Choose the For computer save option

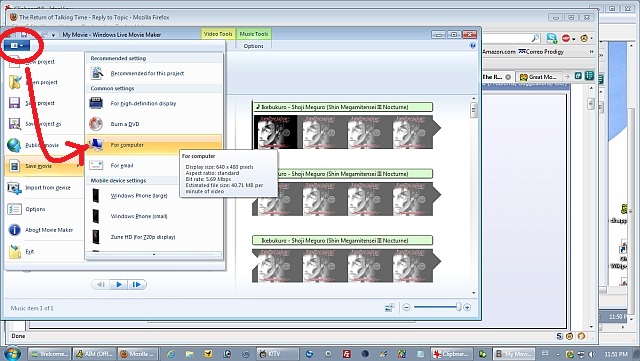tap(154, 145)
